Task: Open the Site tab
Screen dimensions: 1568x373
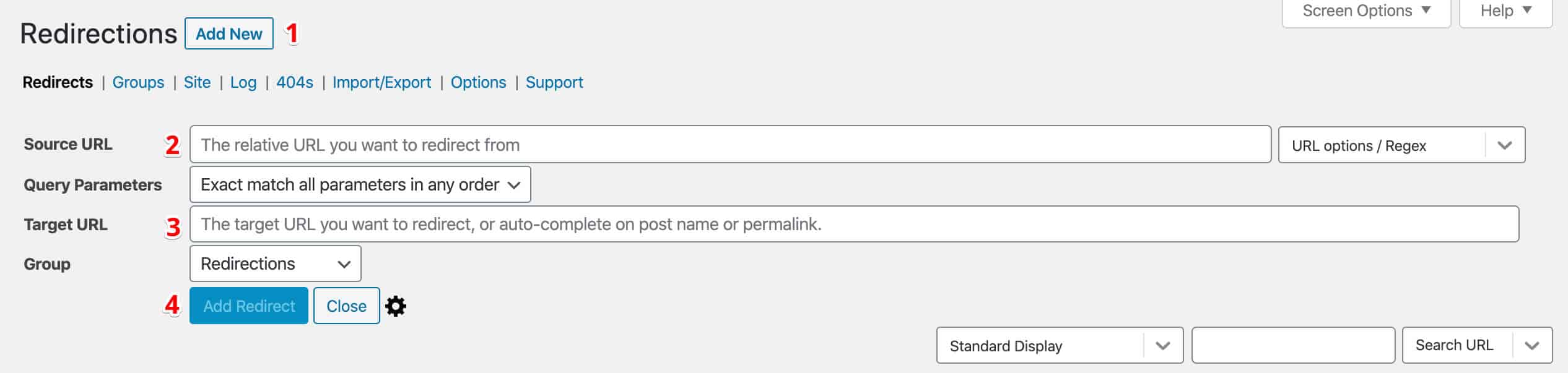Action: click(x=197, y=82)
